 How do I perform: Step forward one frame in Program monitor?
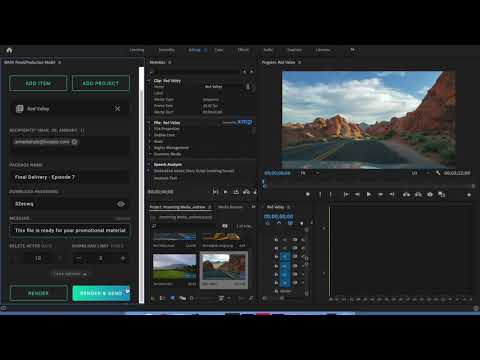(x=380, y=194)
